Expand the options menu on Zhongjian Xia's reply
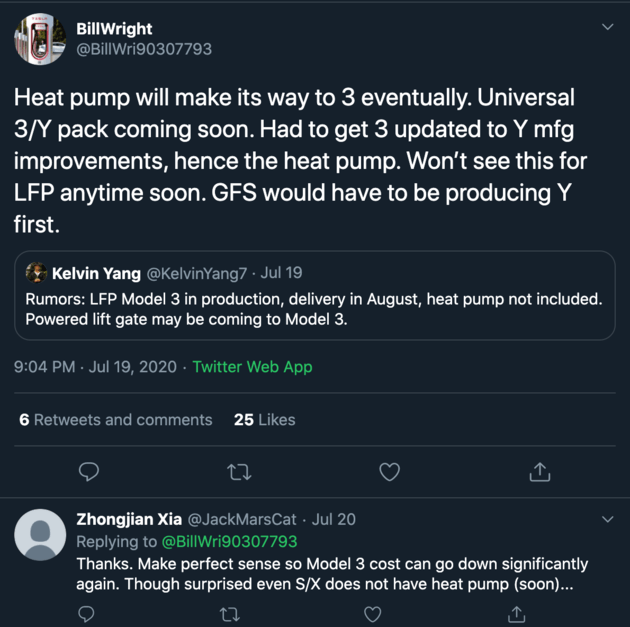The width and height of the screenshot is (630, 627). point(608,519)
